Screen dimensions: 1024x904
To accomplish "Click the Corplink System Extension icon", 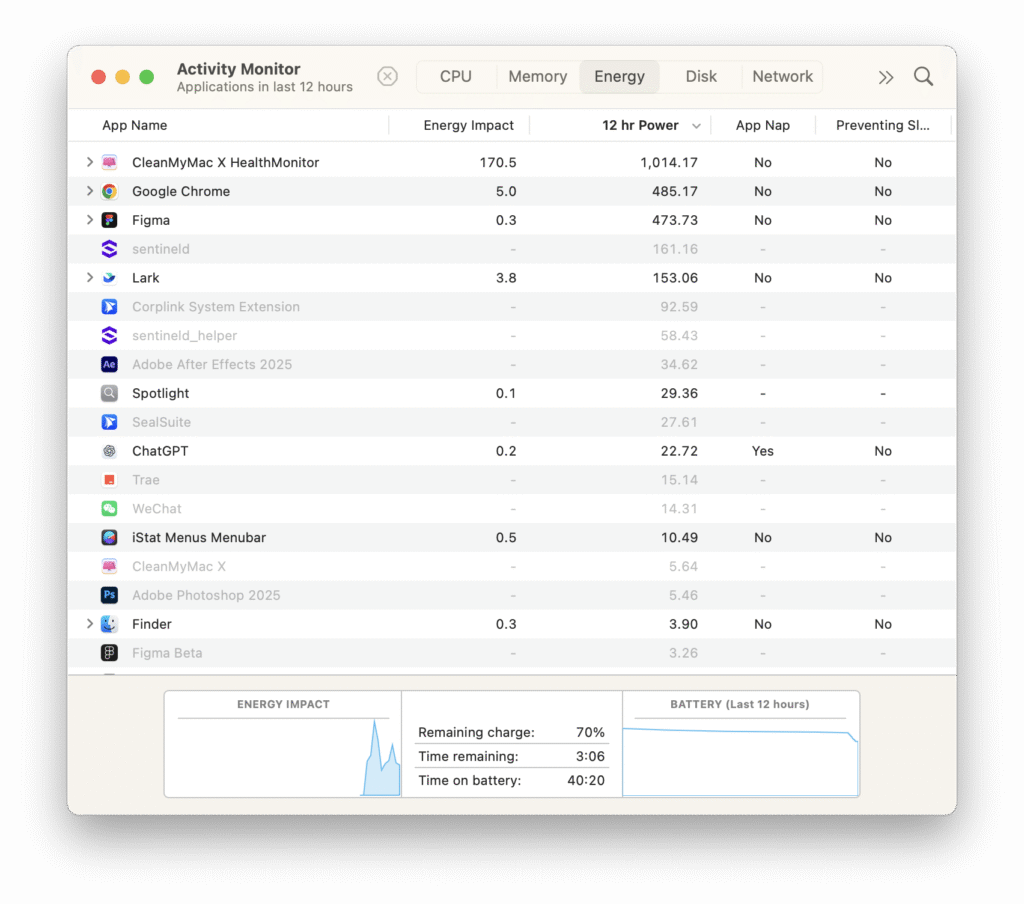I will click(x=109, y=306).
